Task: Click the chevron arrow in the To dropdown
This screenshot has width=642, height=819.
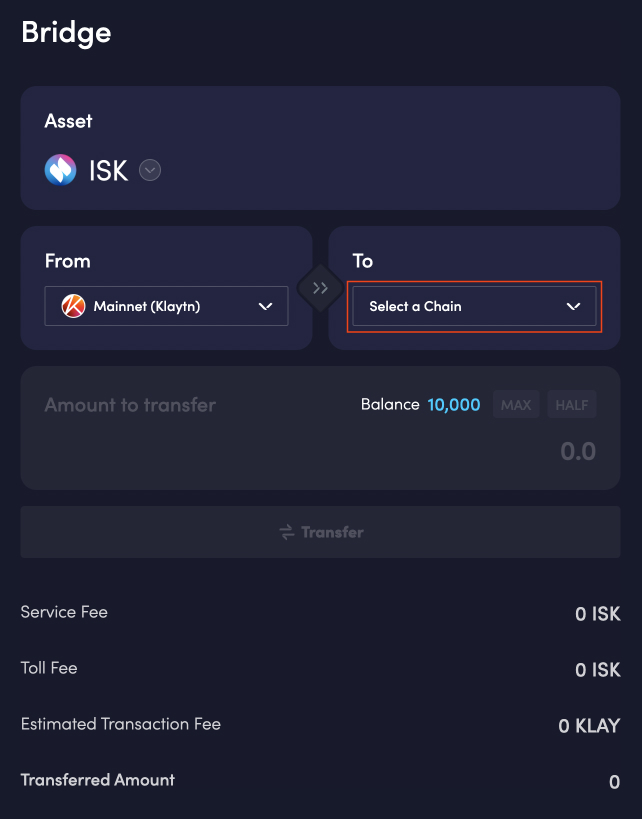Action: point(574,307)
